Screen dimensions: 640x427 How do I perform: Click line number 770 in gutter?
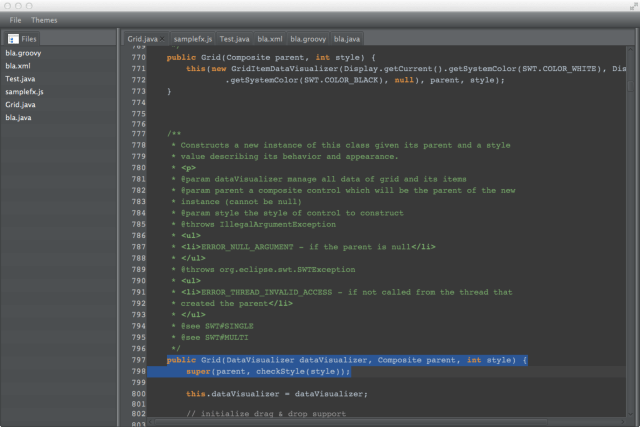tap(138, 58)
